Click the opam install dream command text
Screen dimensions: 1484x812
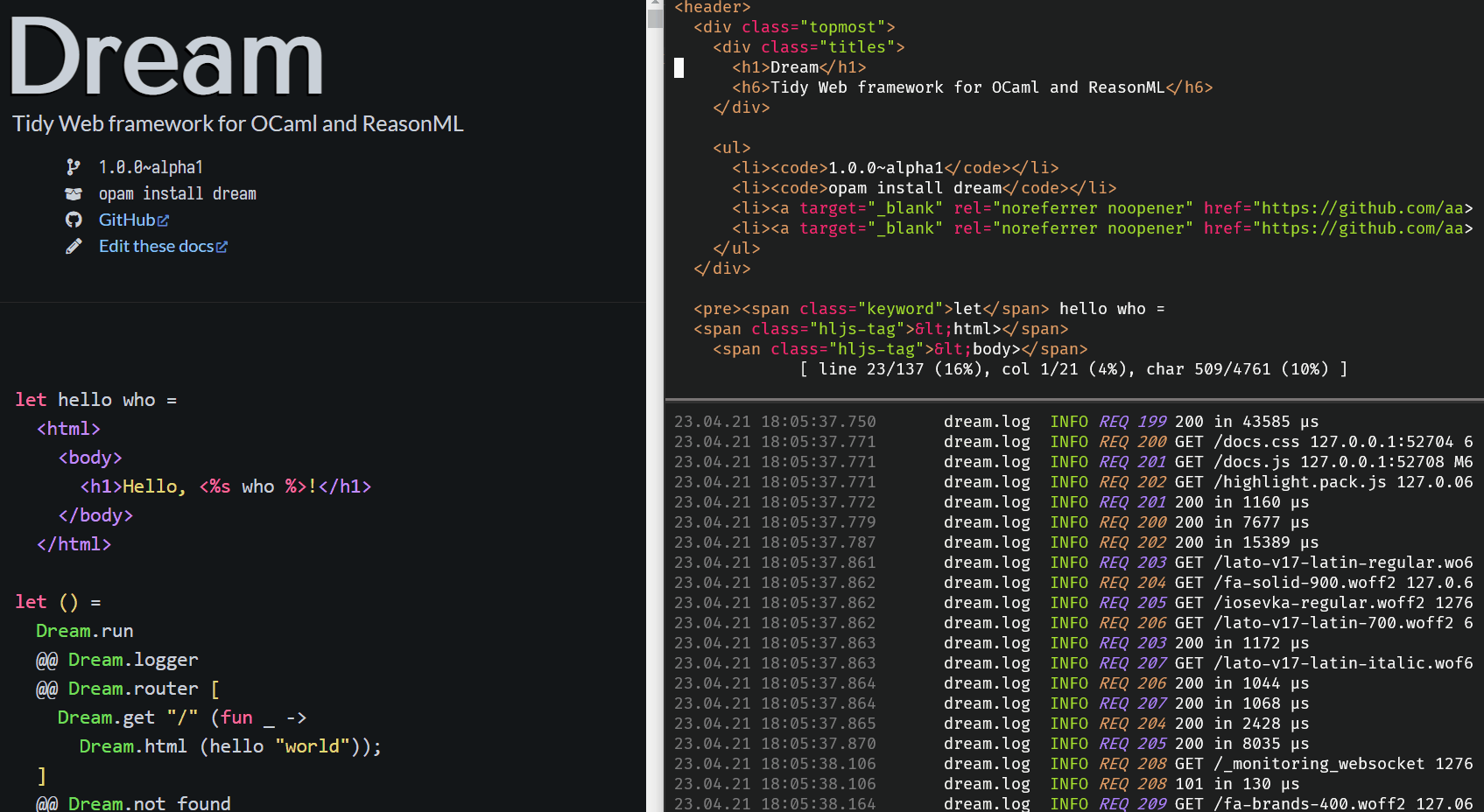(178, 193)
